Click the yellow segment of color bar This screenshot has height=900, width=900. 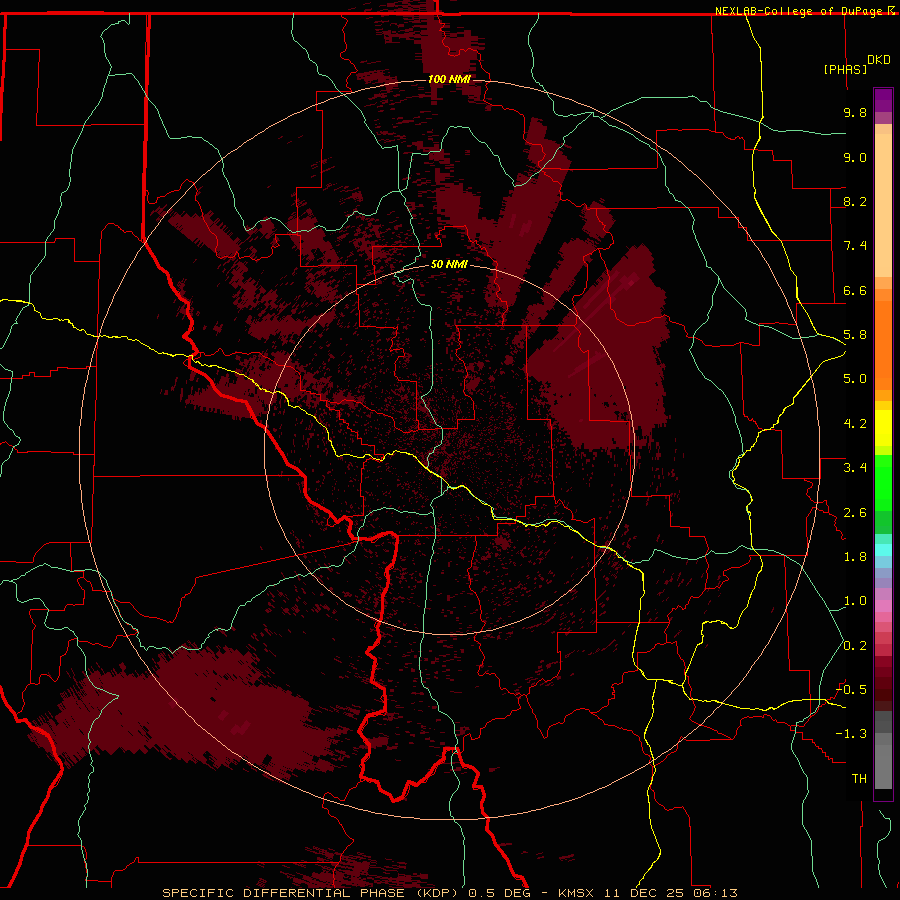tap(883, 428)
